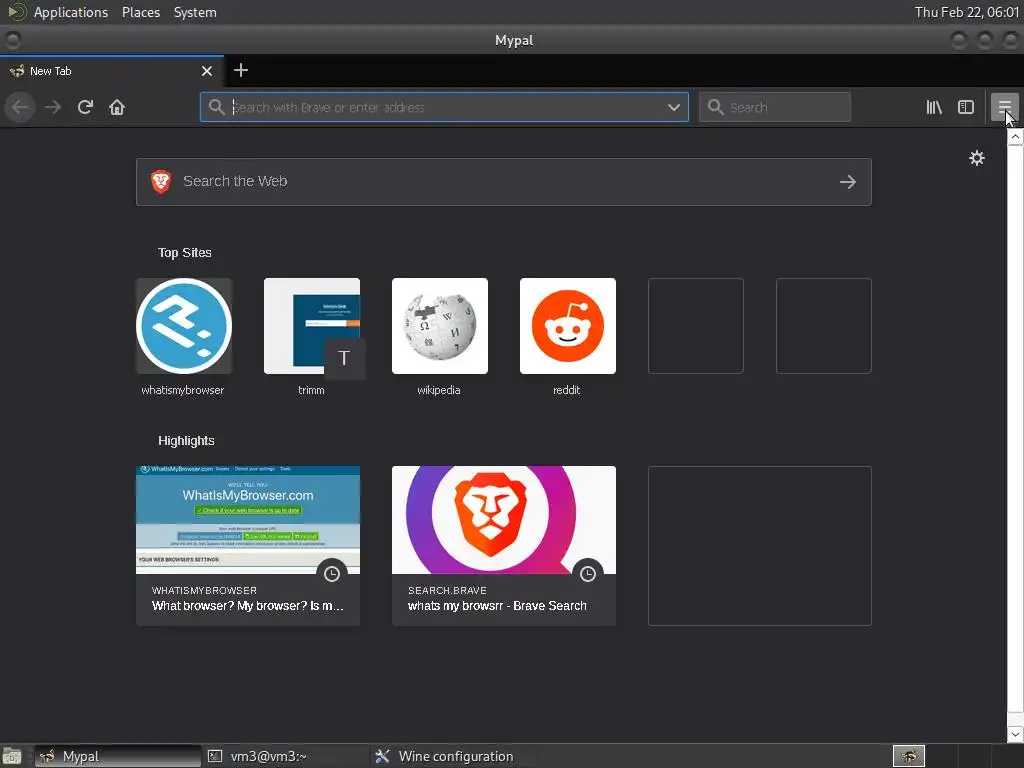
Task: Toggle the sidebar view icon
Action: [966, 107]
